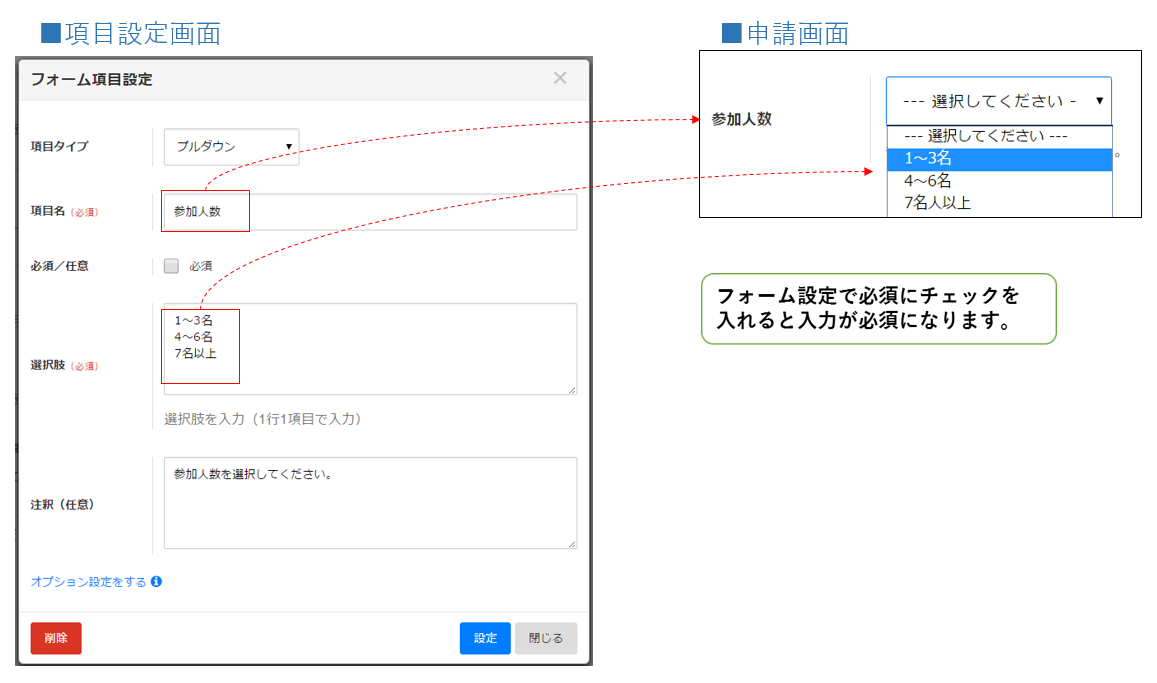Click the info icon beside オプション設定をする
This screenshot has width=1157, height=683.
(157, 581)
